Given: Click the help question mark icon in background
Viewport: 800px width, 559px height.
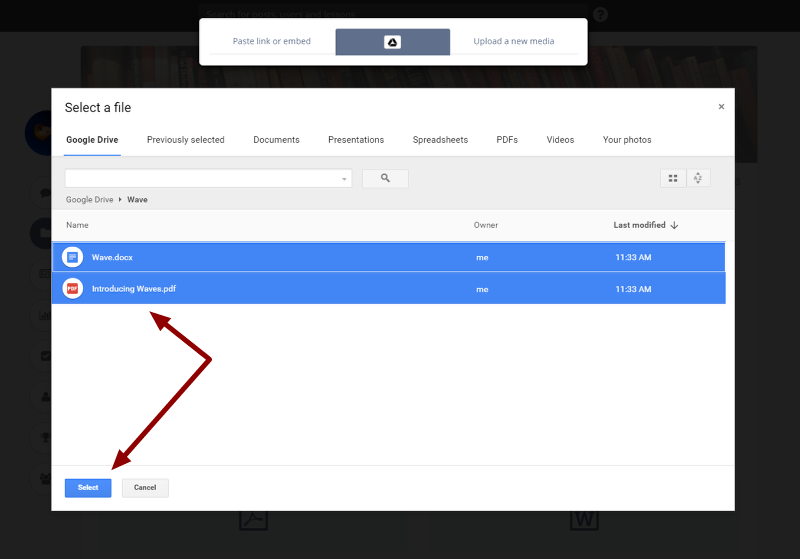Looking at the screenshot, I should (x=601, y=14).
